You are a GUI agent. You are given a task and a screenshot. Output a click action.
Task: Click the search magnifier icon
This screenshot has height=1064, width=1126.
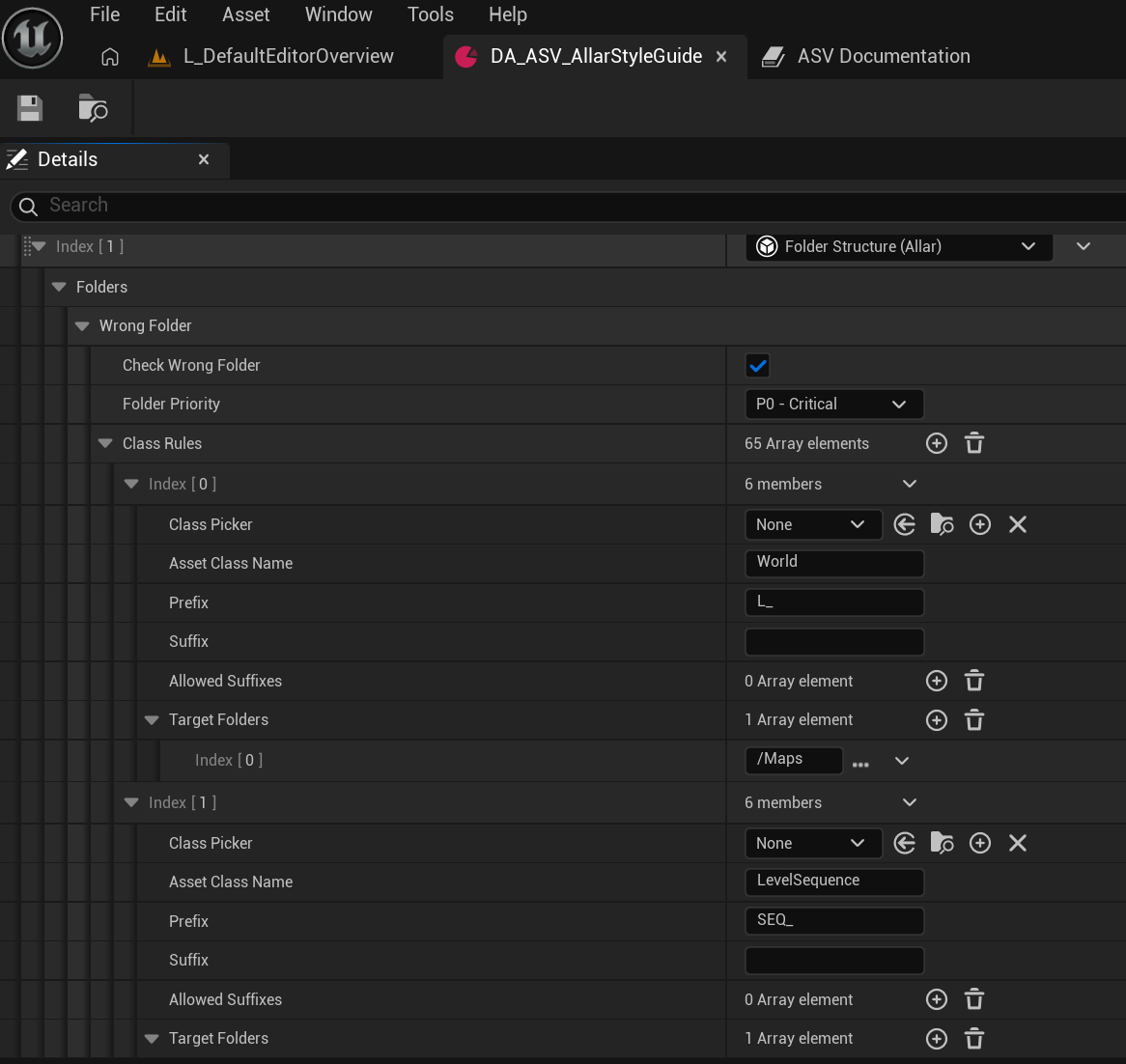(28, 207)
